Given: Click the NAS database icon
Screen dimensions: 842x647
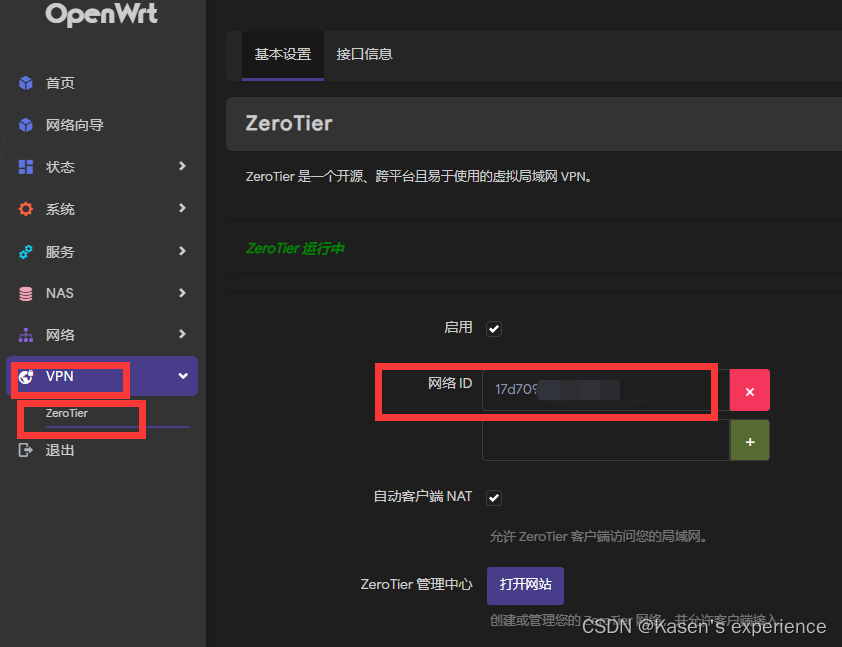Looking at the screenshot, I should pos(25,293).
